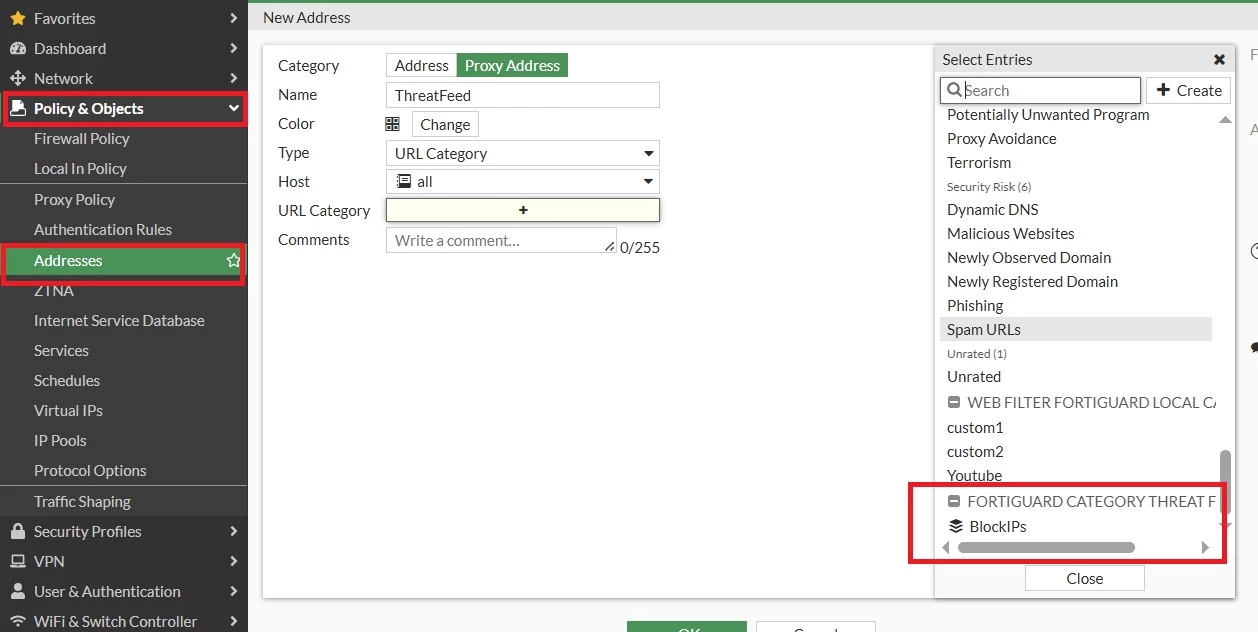Click the plus in URL Category field
This screenshot has width=1258, height=632.
[523, 210]
